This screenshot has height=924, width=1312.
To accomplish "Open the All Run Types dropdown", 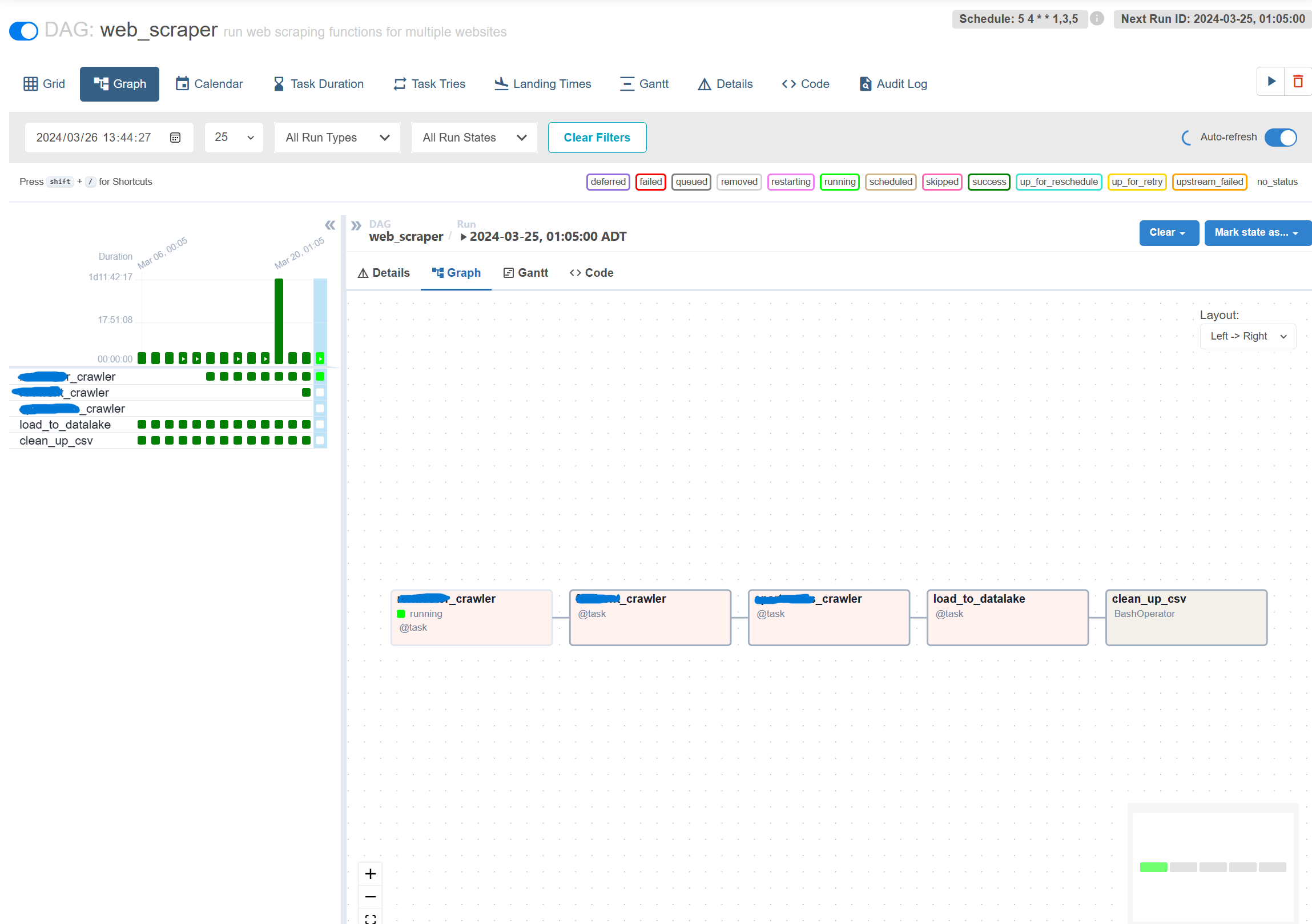I will [x=337, y=138].
